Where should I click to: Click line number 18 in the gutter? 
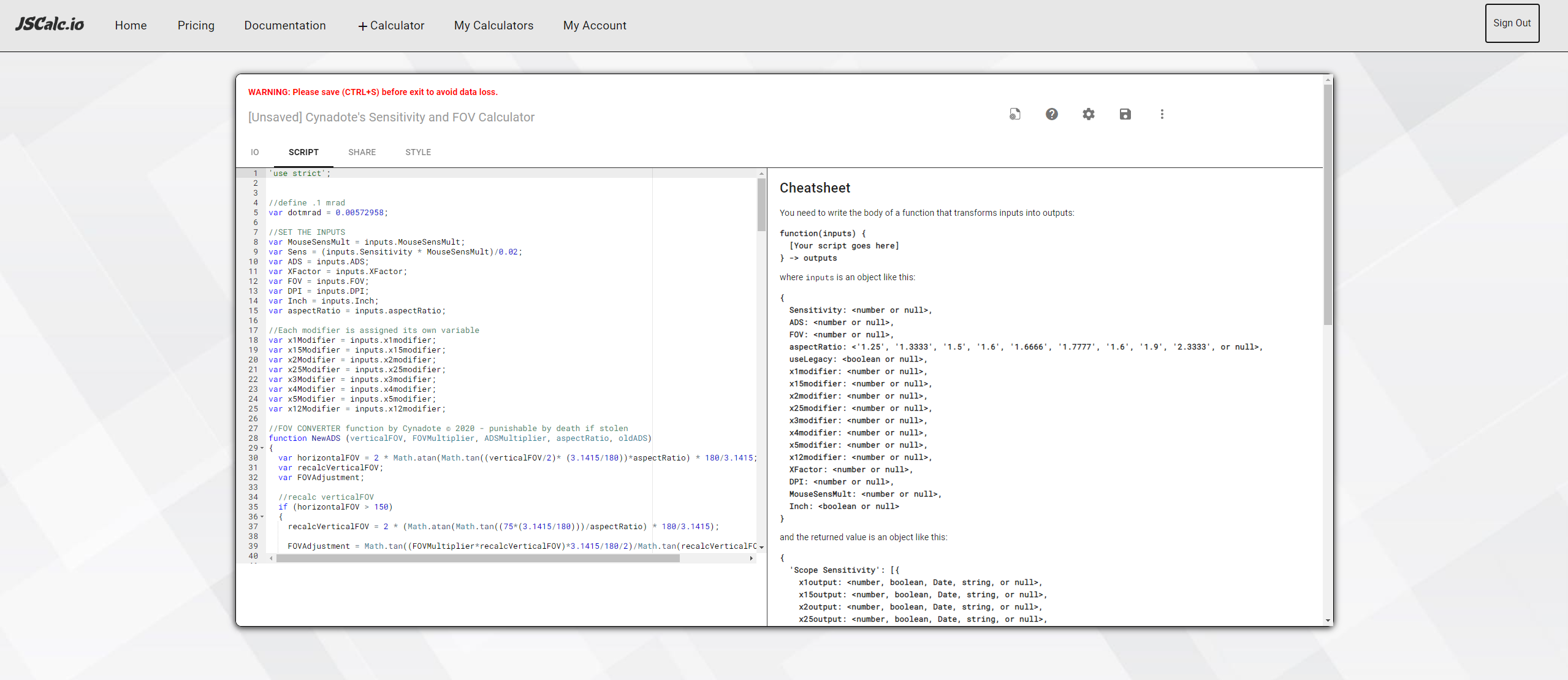pos(253,340)
